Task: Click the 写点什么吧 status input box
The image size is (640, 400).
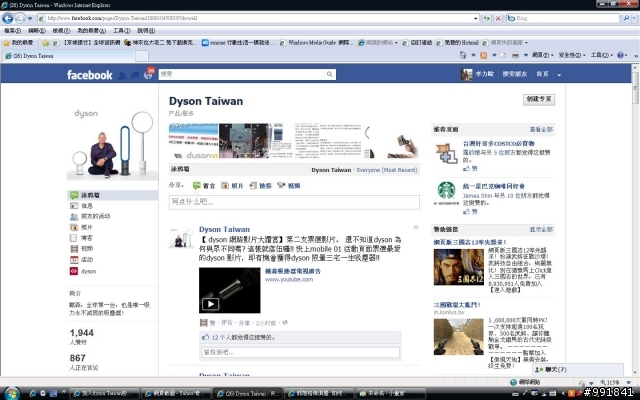Action: point(294,202)
